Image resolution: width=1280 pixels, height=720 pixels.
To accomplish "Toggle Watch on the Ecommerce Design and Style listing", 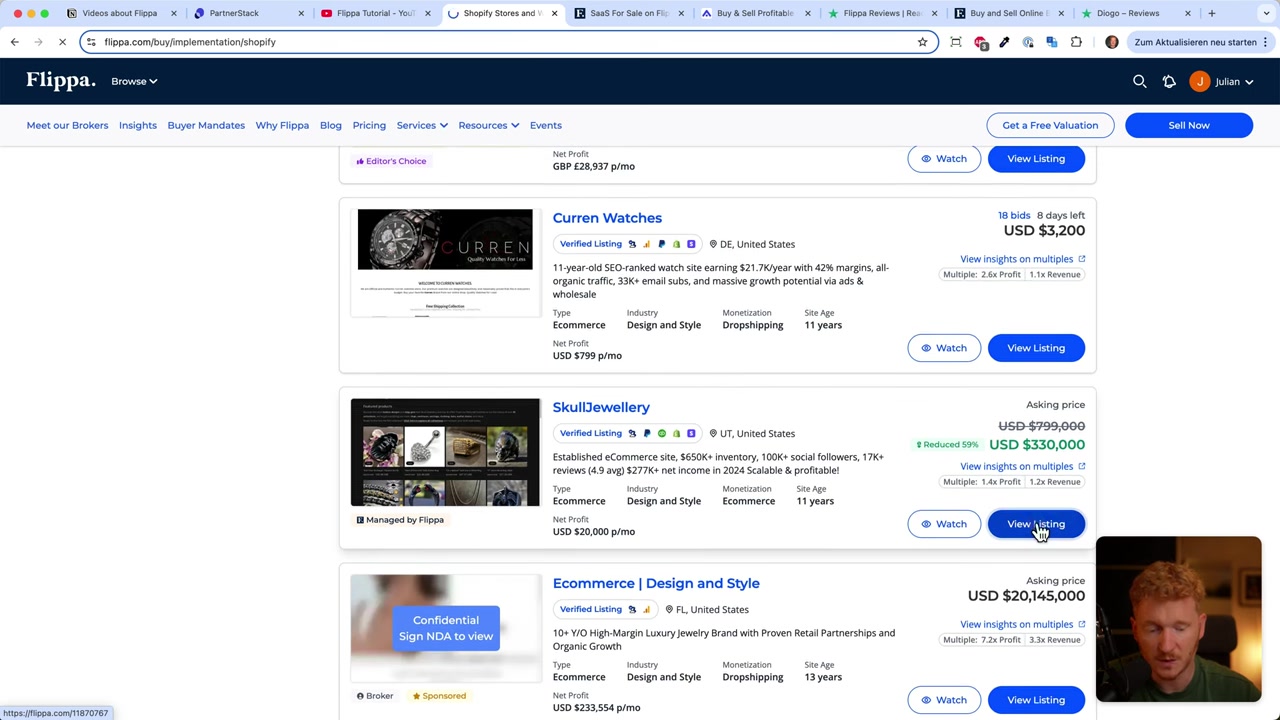I will [944, 700].
